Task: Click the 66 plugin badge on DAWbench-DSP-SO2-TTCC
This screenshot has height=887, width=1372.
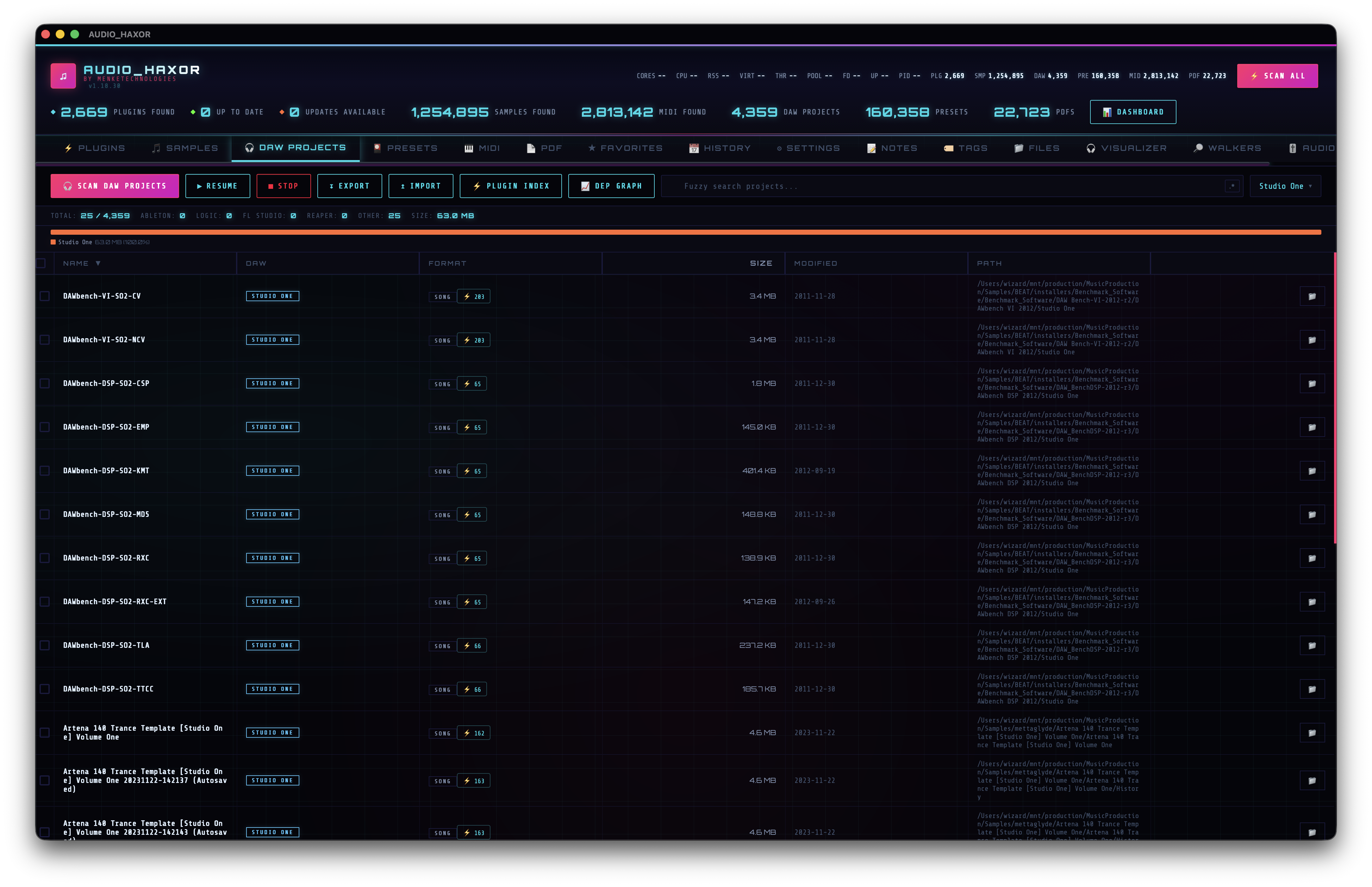Action: coord(472,690)
